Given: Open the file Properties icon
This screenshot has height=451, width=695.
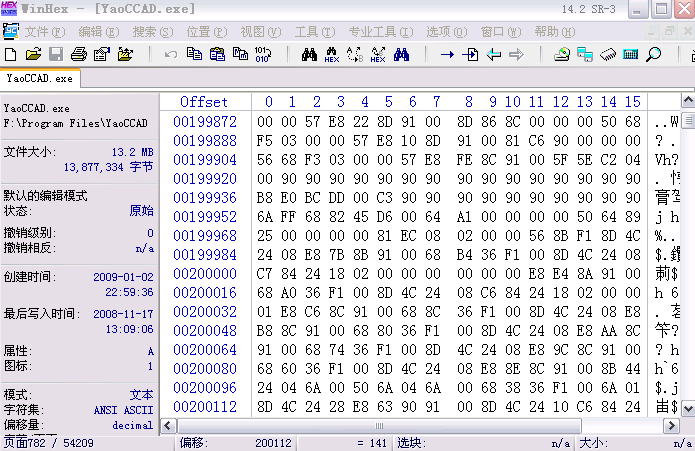Looking at the screenshot, I should click(102, 54).
